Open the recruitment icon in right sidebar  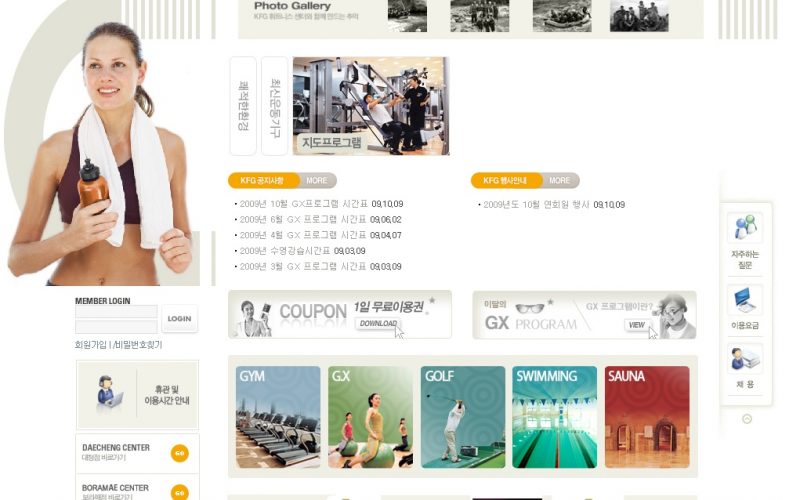745,358
